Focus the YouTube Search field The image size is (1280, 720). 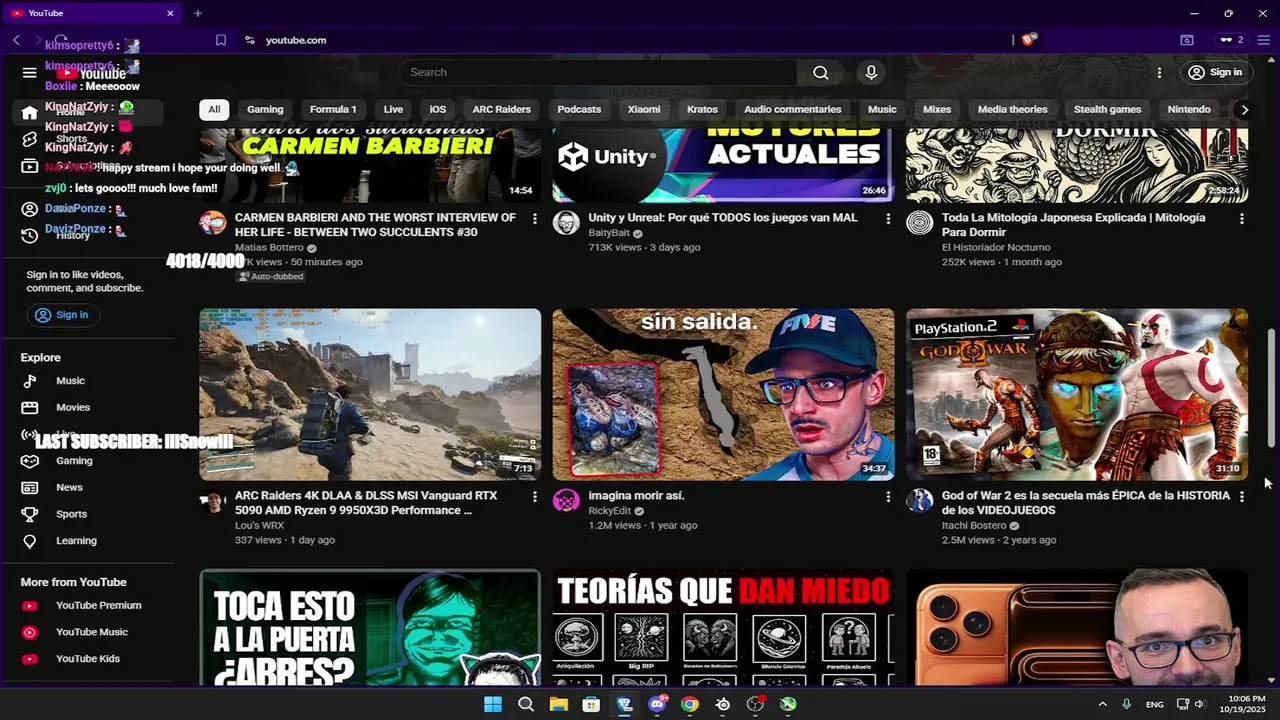click(598, 72)
